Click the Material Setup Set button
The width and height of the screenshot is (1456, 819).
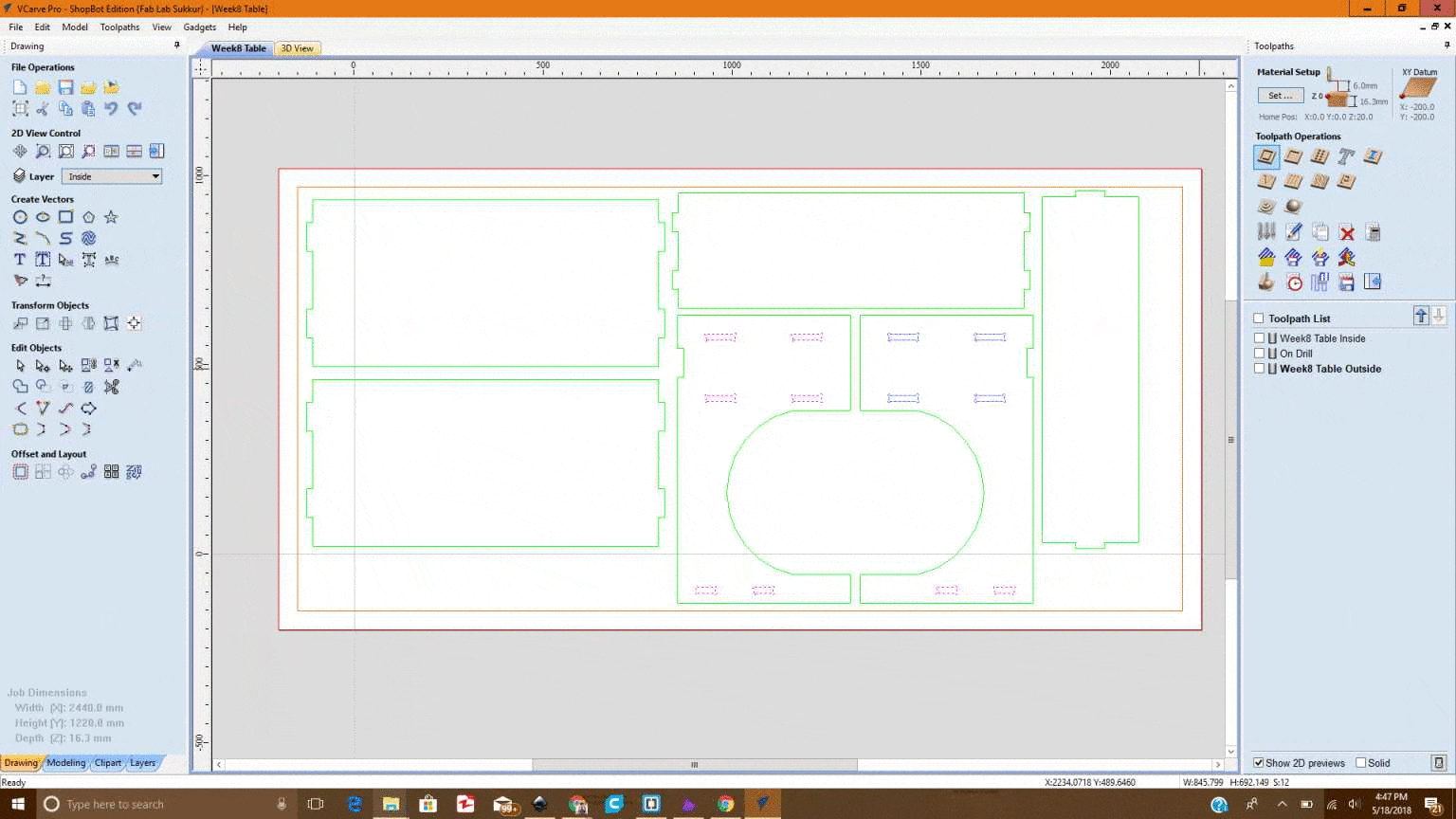tap(1280, 96)
